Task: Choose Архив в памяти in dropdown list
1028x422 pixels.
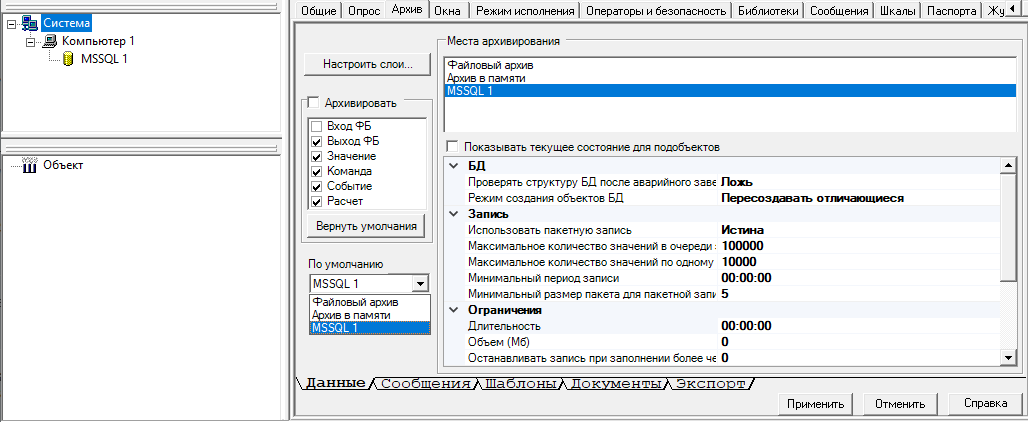Action: point(370,315)
